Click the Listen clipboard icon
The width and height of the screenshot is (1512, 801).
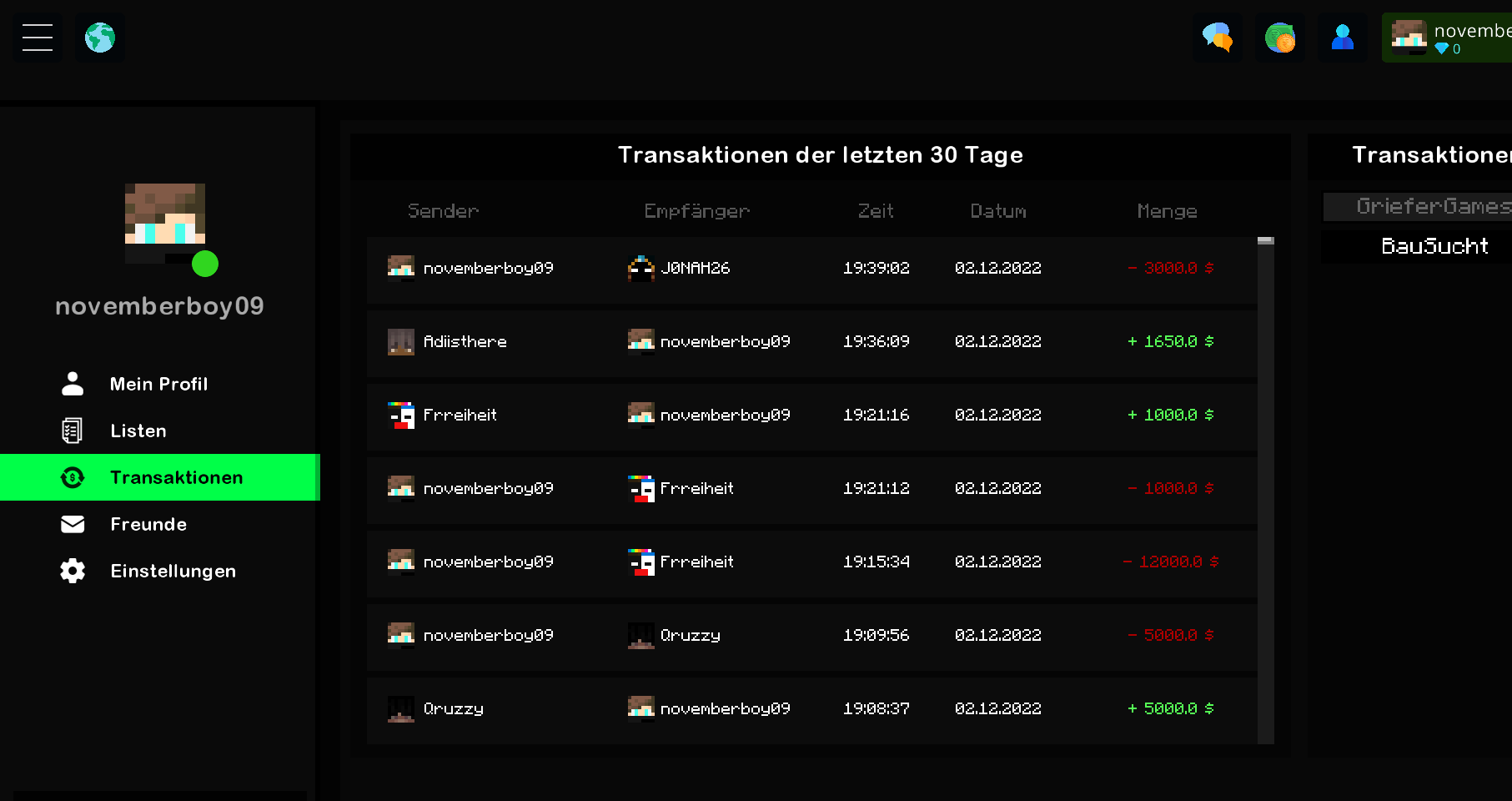tap(73, 431)
